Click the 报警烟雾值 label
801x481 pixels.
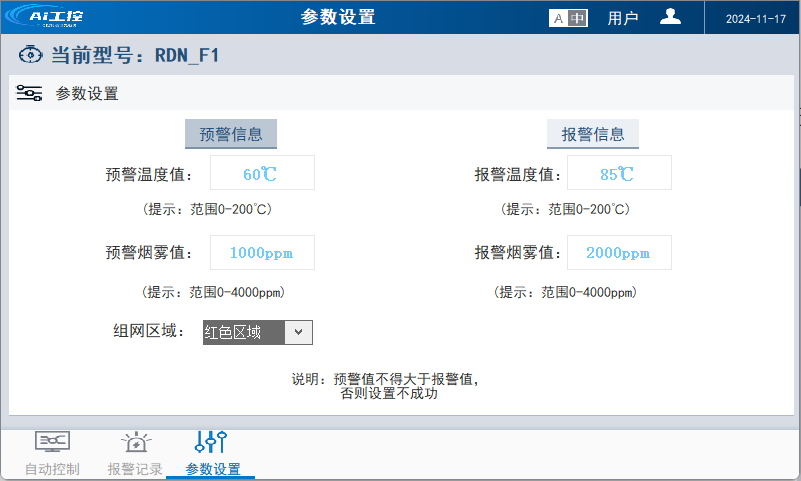coord(518,252)
